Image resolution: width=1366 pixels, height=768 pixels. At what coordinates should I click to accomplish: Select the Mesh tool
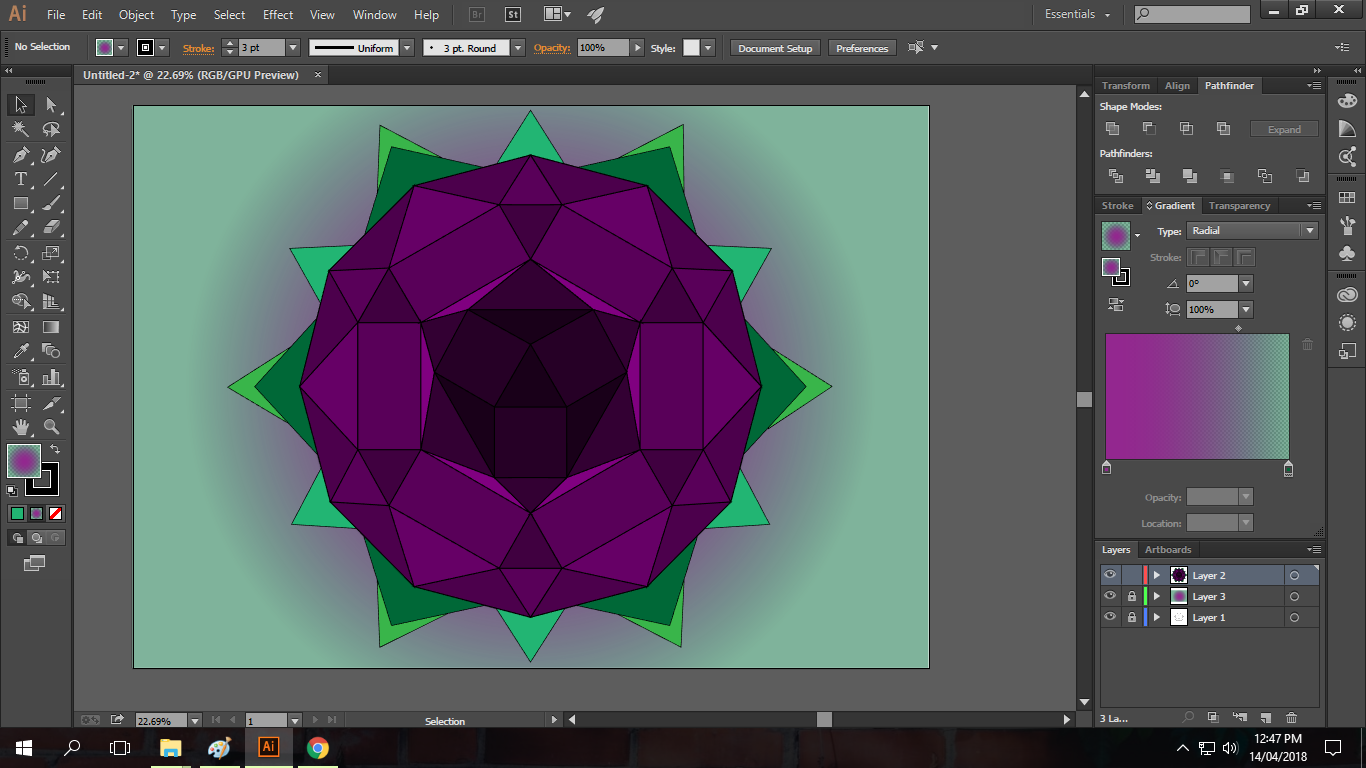(x=21, y=327)
